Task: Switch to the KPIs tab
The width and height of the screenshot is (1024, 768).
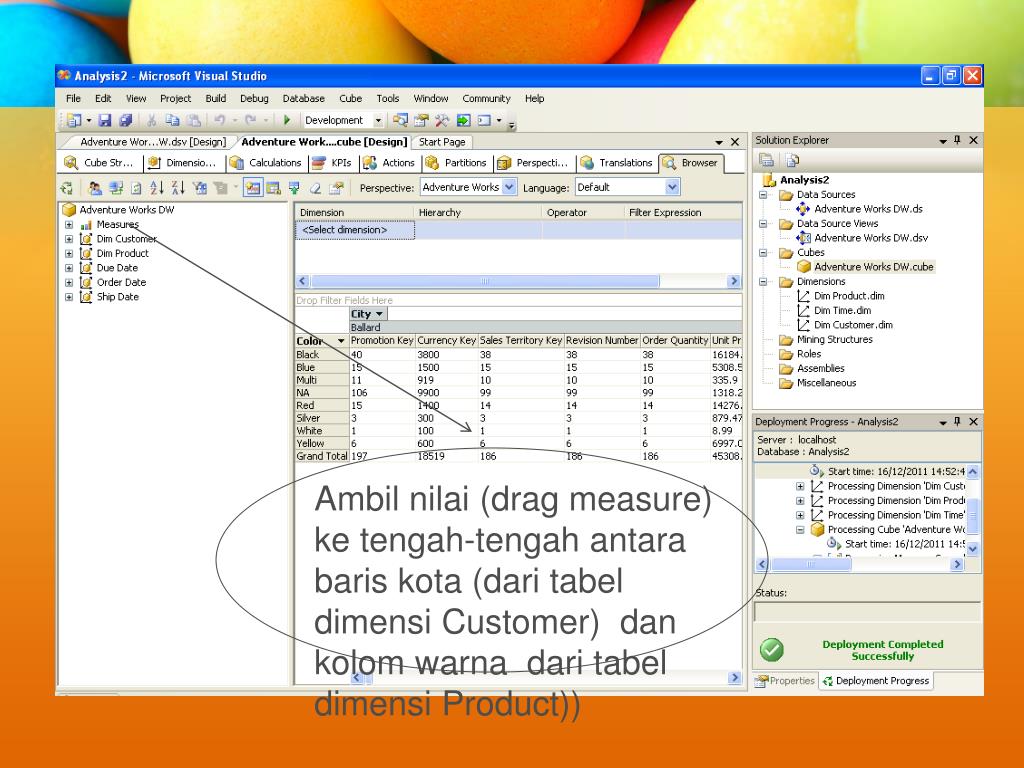Action: (x=332, y=163)
